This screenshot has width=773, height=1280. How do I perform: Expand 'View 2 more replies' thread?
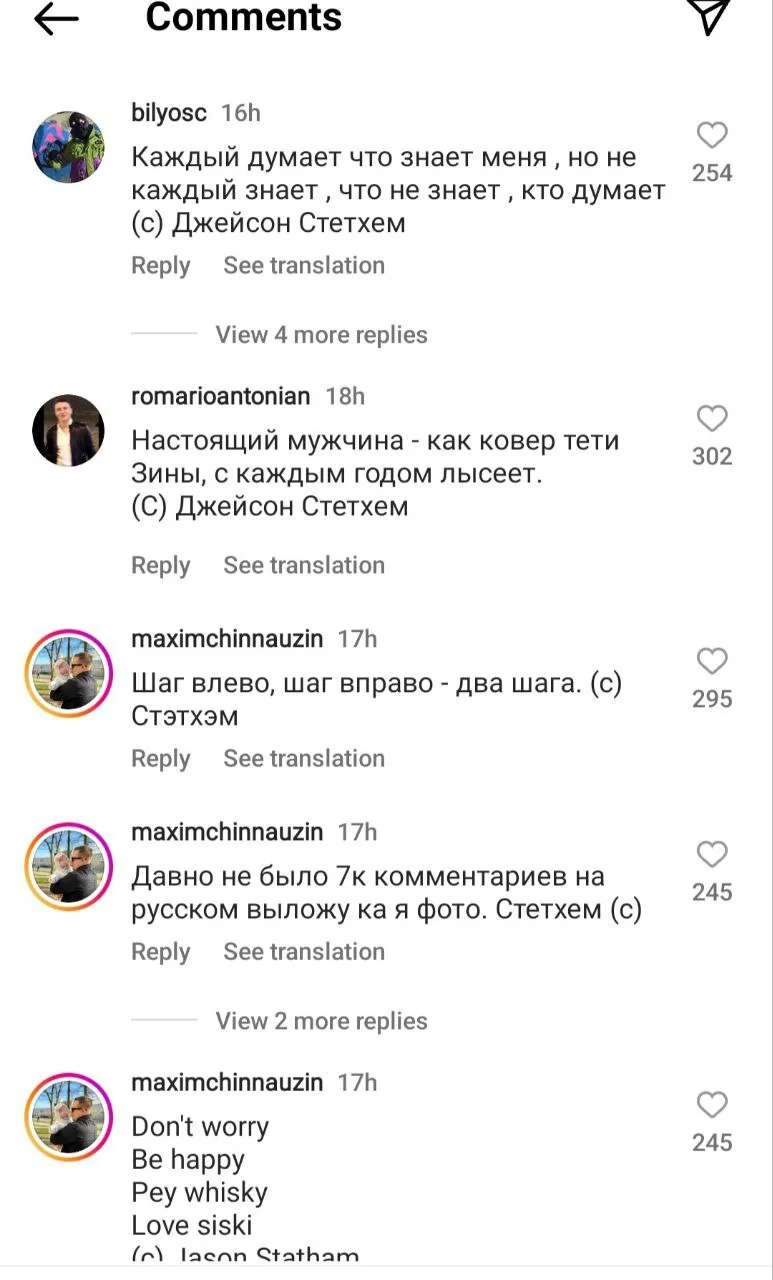[321, 1020]
